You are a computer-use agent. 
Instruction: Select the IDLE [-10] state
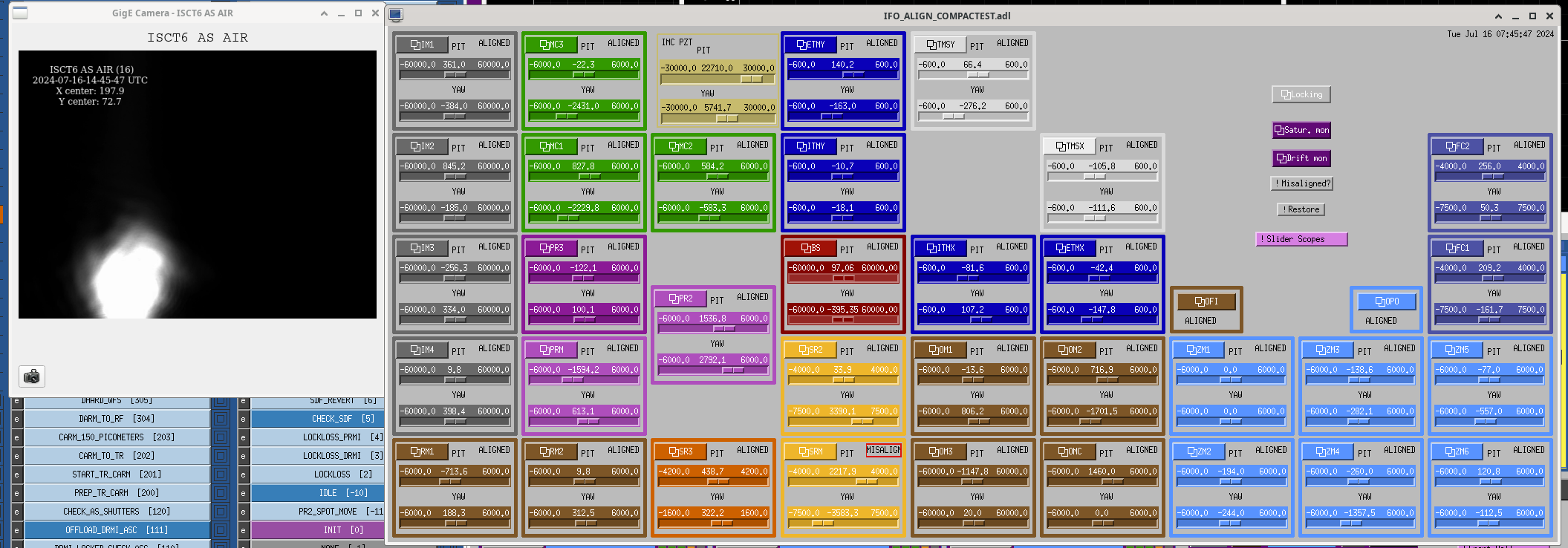(318, 493)
